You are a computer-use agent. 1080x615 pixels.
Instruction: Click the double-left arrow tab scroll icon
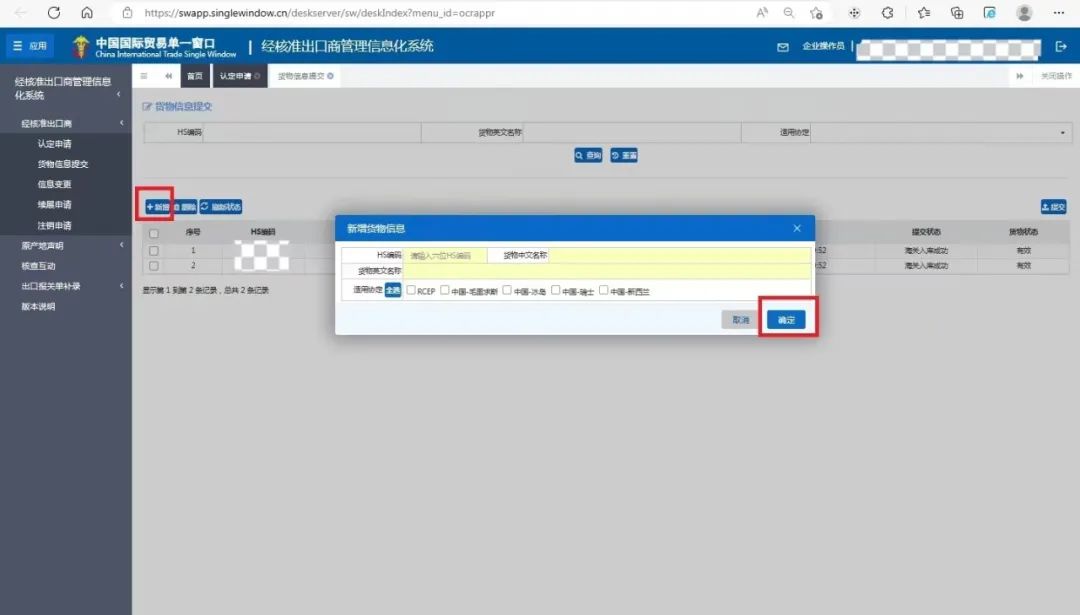[x=168, y=76]
